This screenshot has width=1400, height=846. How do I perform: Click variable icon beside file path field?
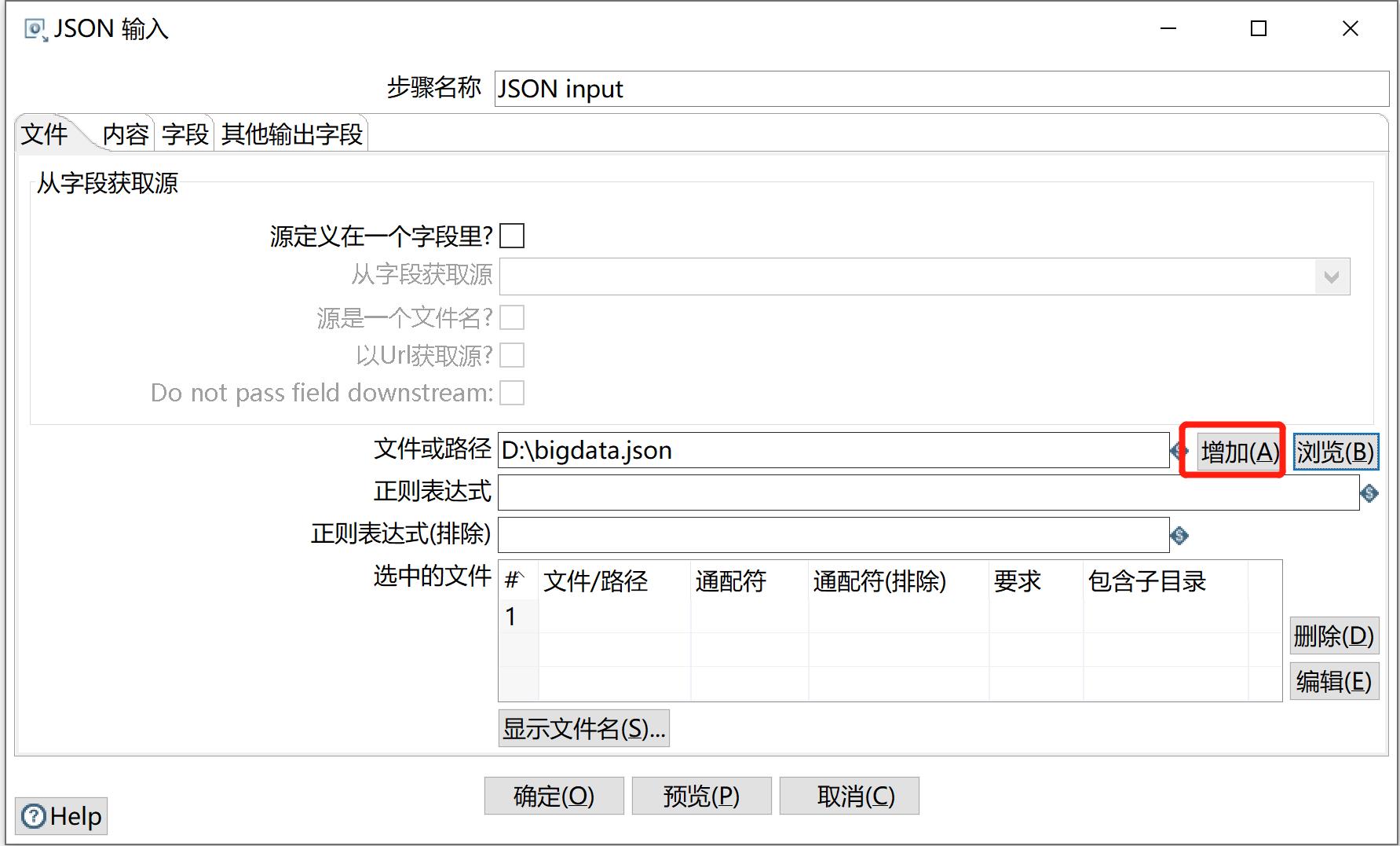click(x=1178, y=451)
